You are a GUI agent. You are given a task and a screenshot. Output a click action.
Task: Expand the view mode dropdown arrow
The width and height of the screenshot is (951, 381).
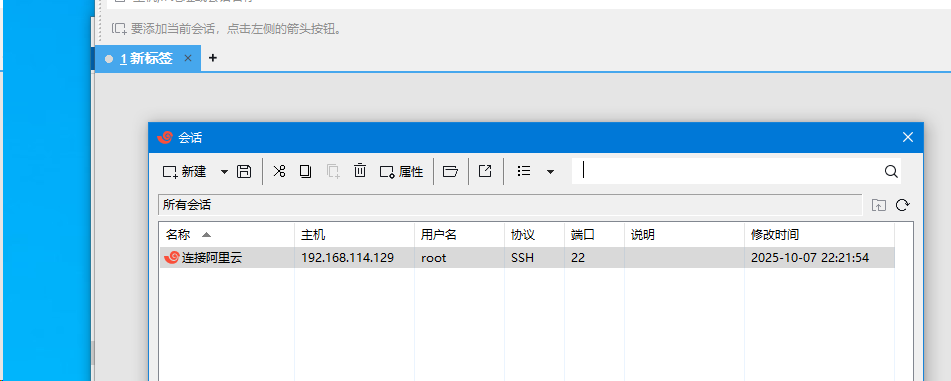click(x=550, y=172)
